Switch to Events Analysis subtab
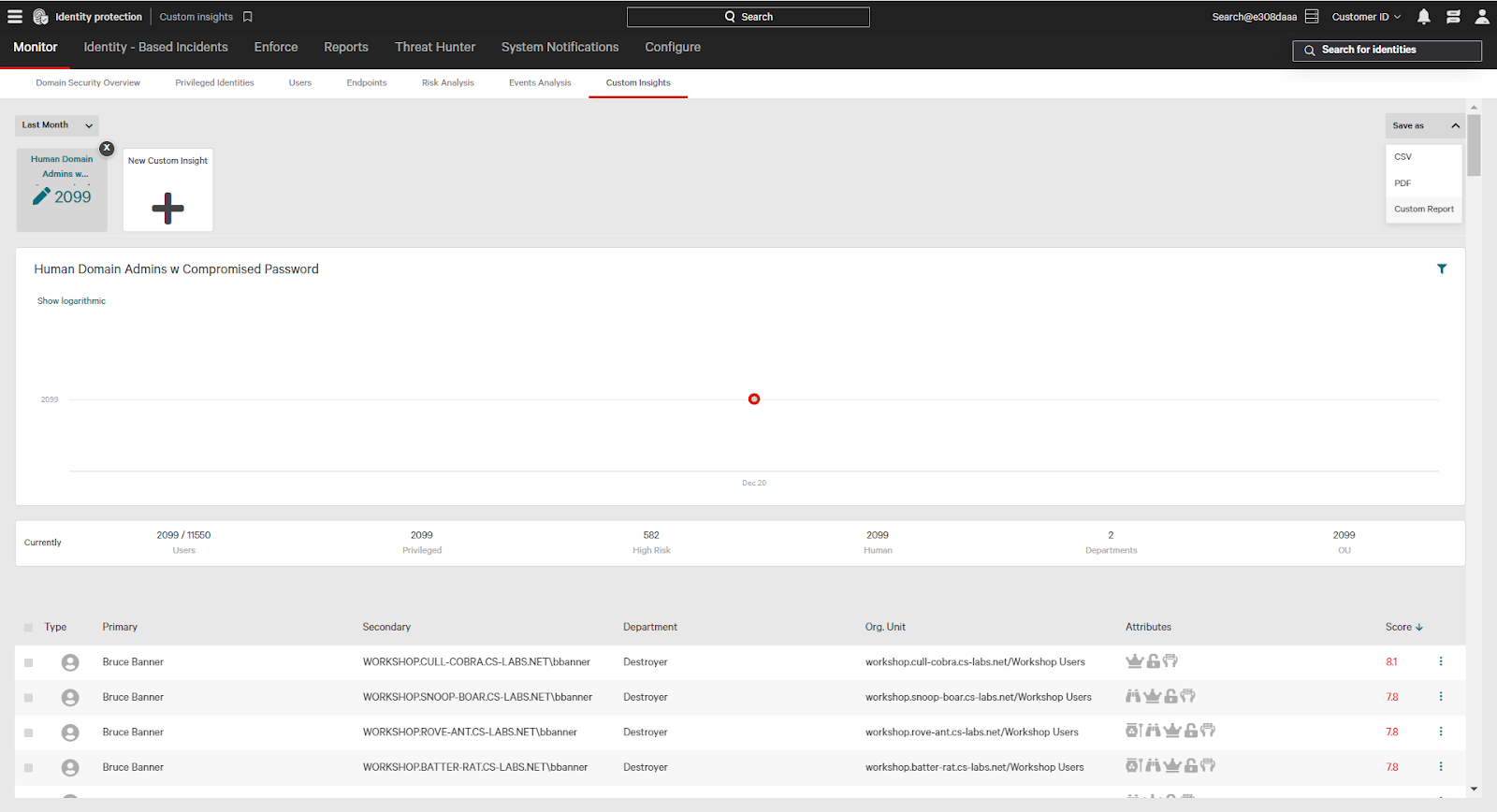 [x=540, y=83]
